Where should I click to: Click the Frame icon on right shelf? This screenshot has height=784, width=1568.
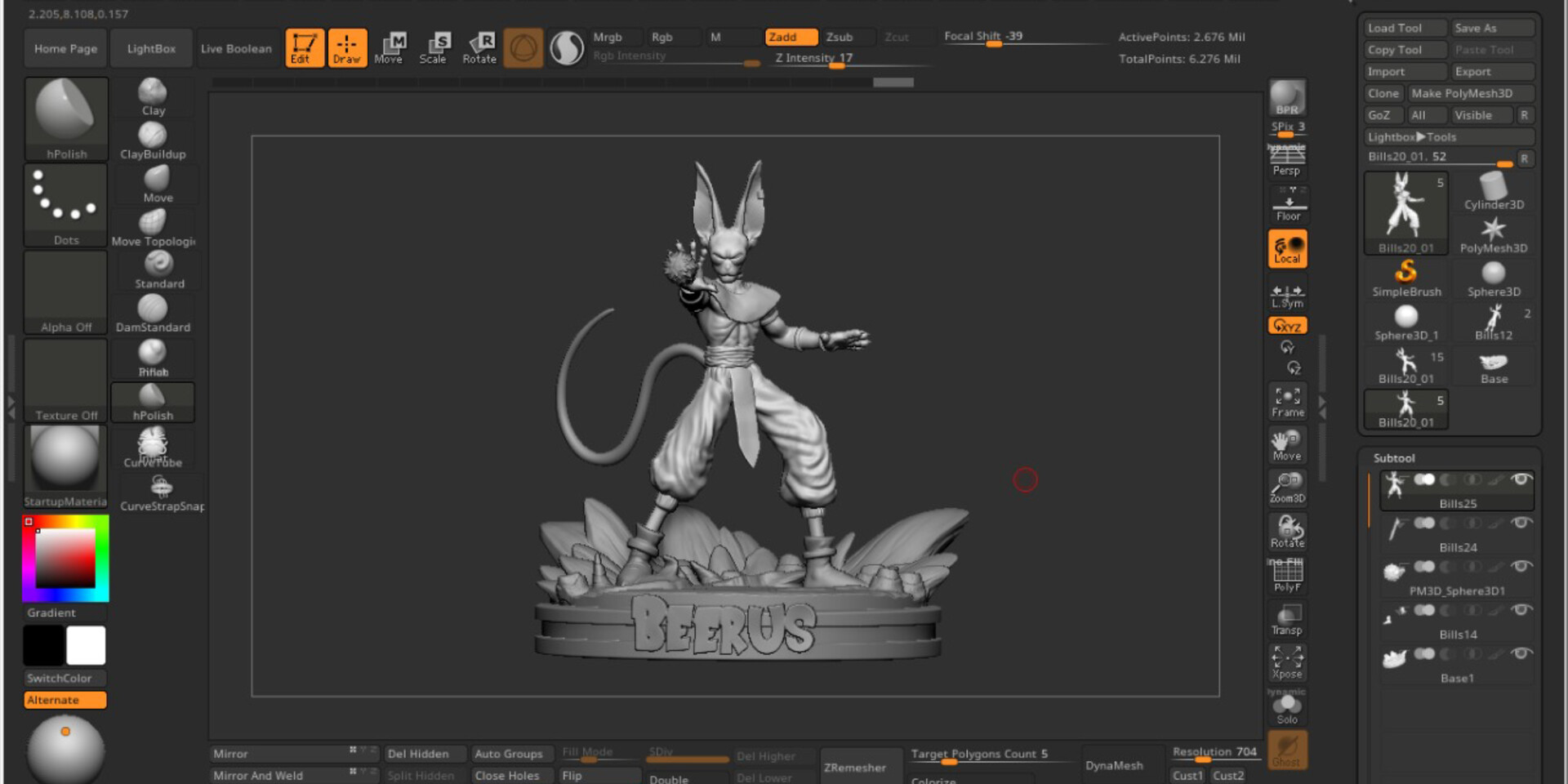[x=1286, y=400]
